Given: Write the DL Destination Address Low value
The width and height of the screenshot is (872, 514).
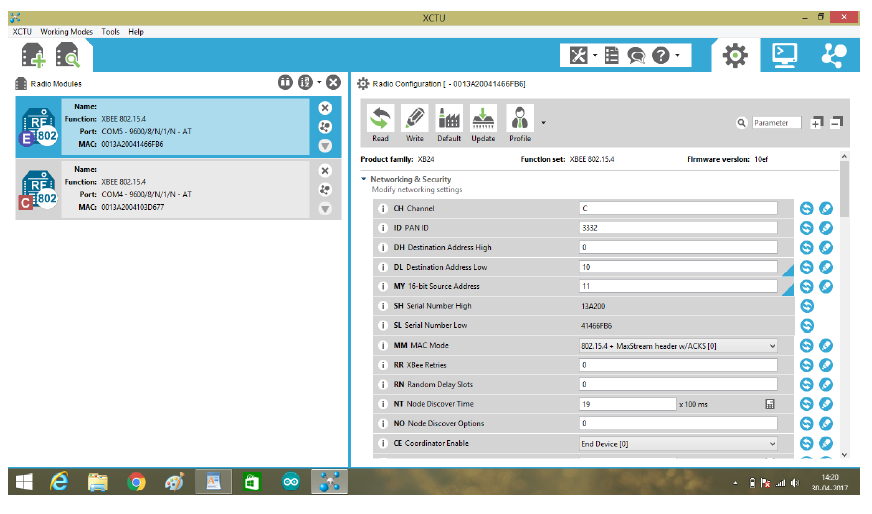Looking at the screenshot, I should pyautogui.click(x=826, y=267).
